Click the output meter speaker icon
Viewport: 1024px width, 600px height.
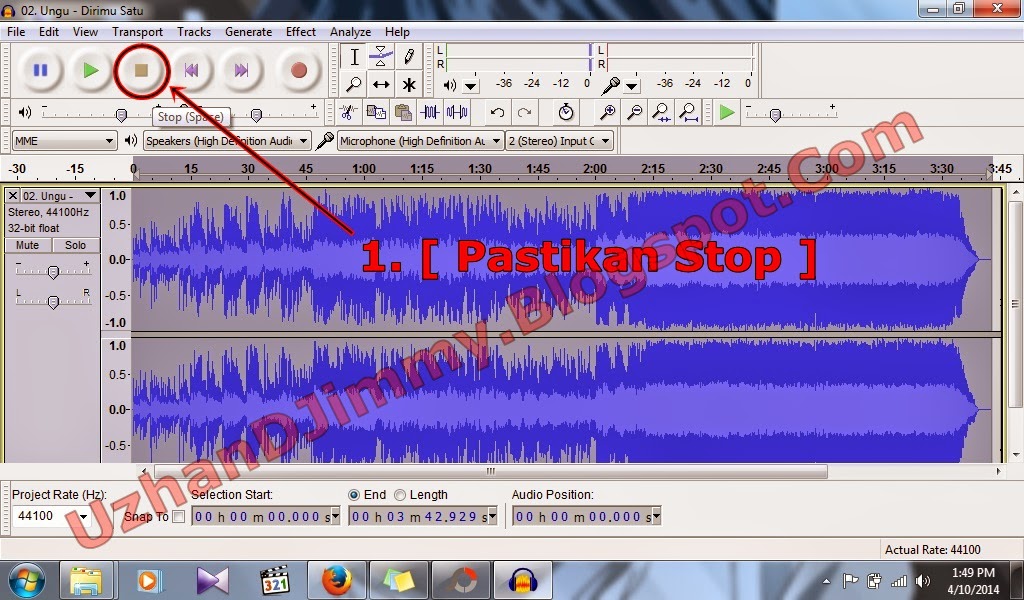tap(450, 85)
